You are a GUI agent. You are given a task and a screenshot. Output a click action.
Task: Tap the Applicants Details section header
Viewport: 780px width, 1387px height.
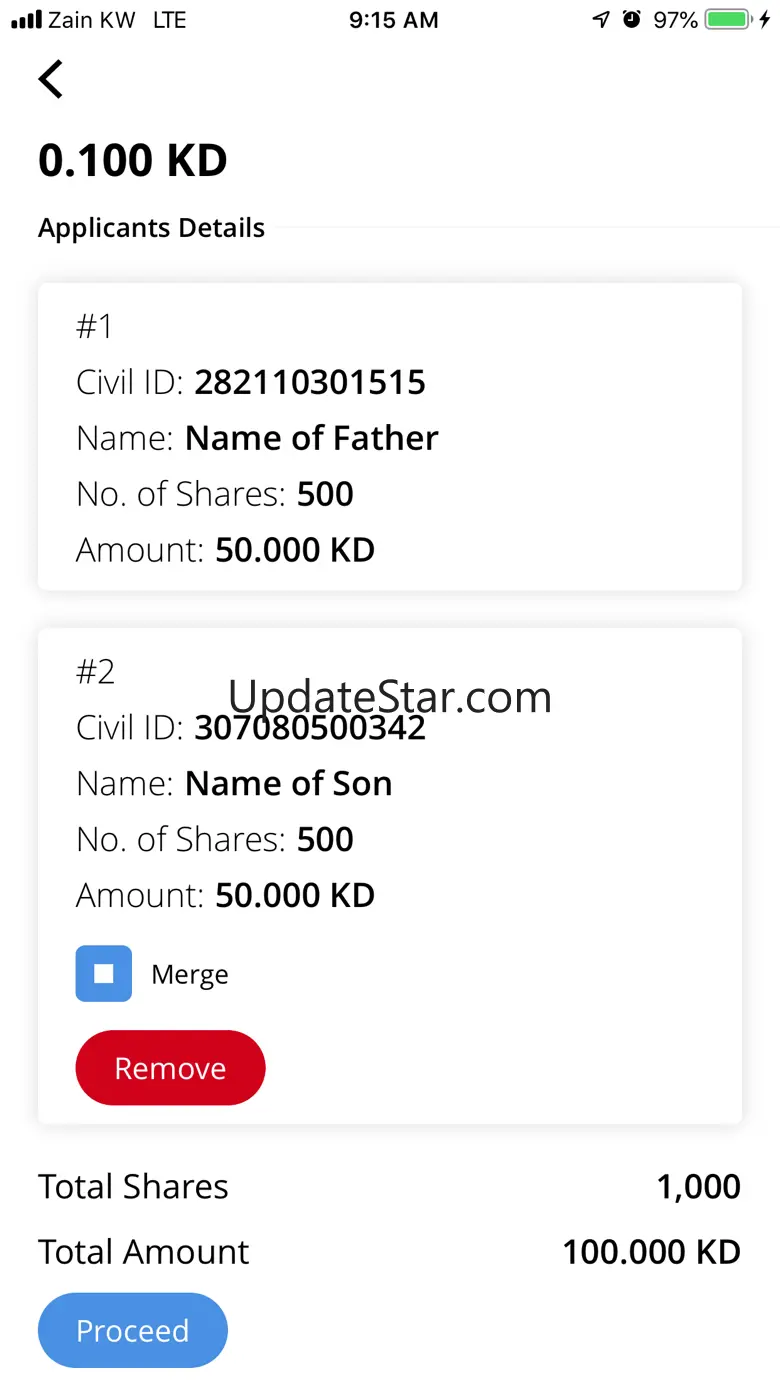click(x=151, y=228)
